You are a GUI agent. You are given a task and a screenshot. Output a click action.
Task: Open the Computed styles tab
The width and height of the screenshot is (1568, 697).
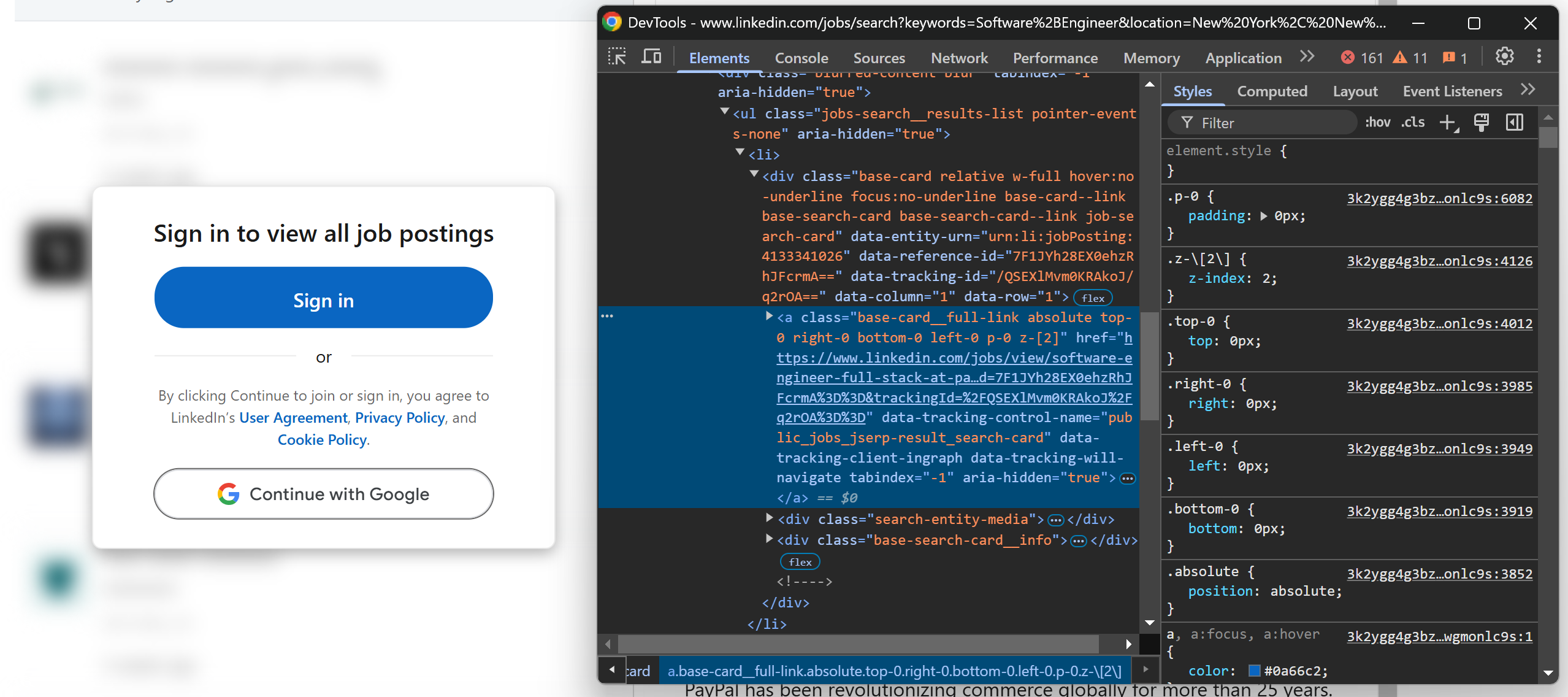pyautogui.click(x=1272, y=91)
